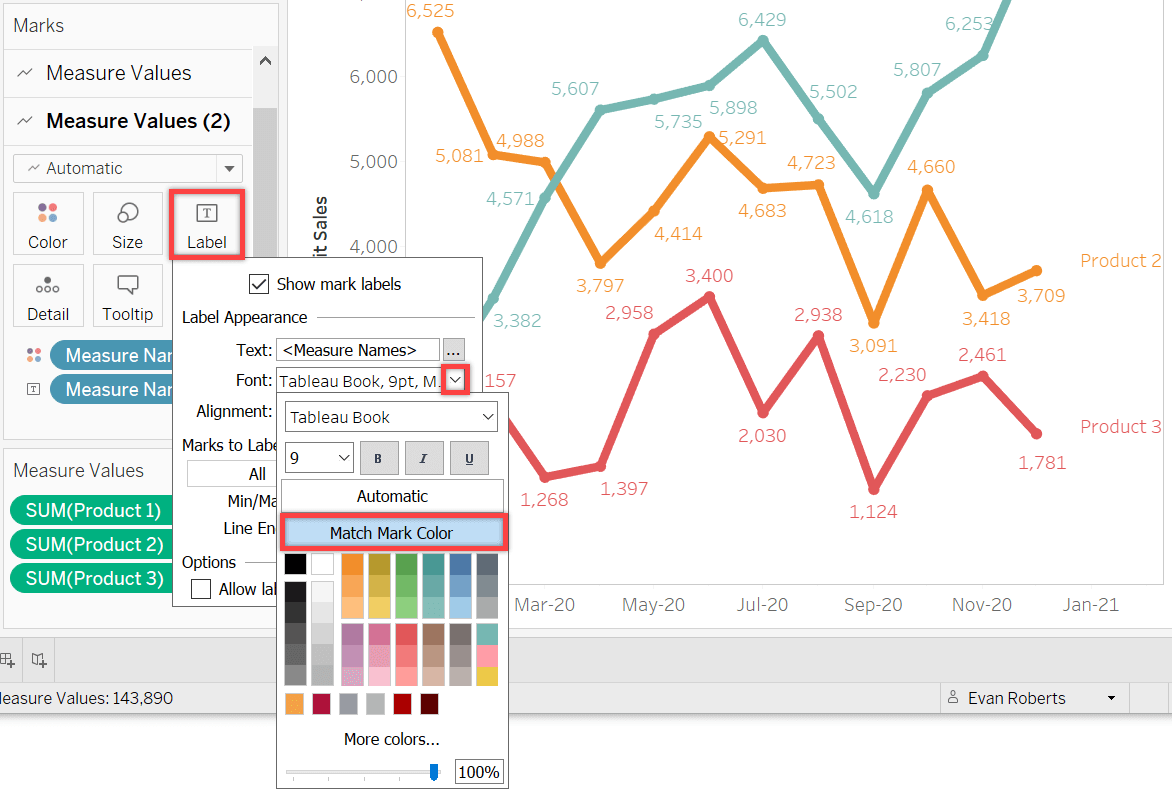This screenshot has height=792, width=1172.
Task: Choose Automatic font color option
Action: point(392,495)
